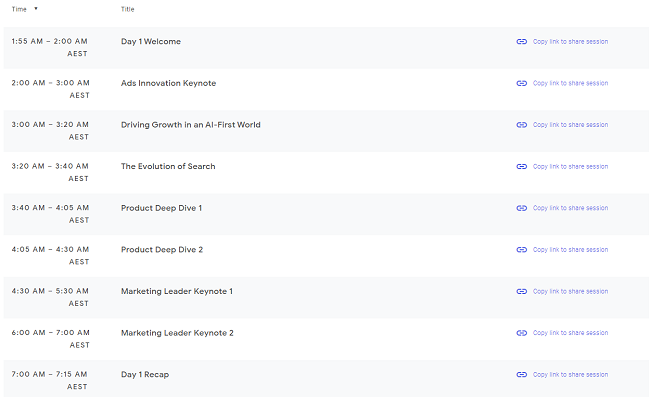Copy share link text for Product Deep Dive 2
Viewport: 650px width, 397px height.
(x=570, y=250)
